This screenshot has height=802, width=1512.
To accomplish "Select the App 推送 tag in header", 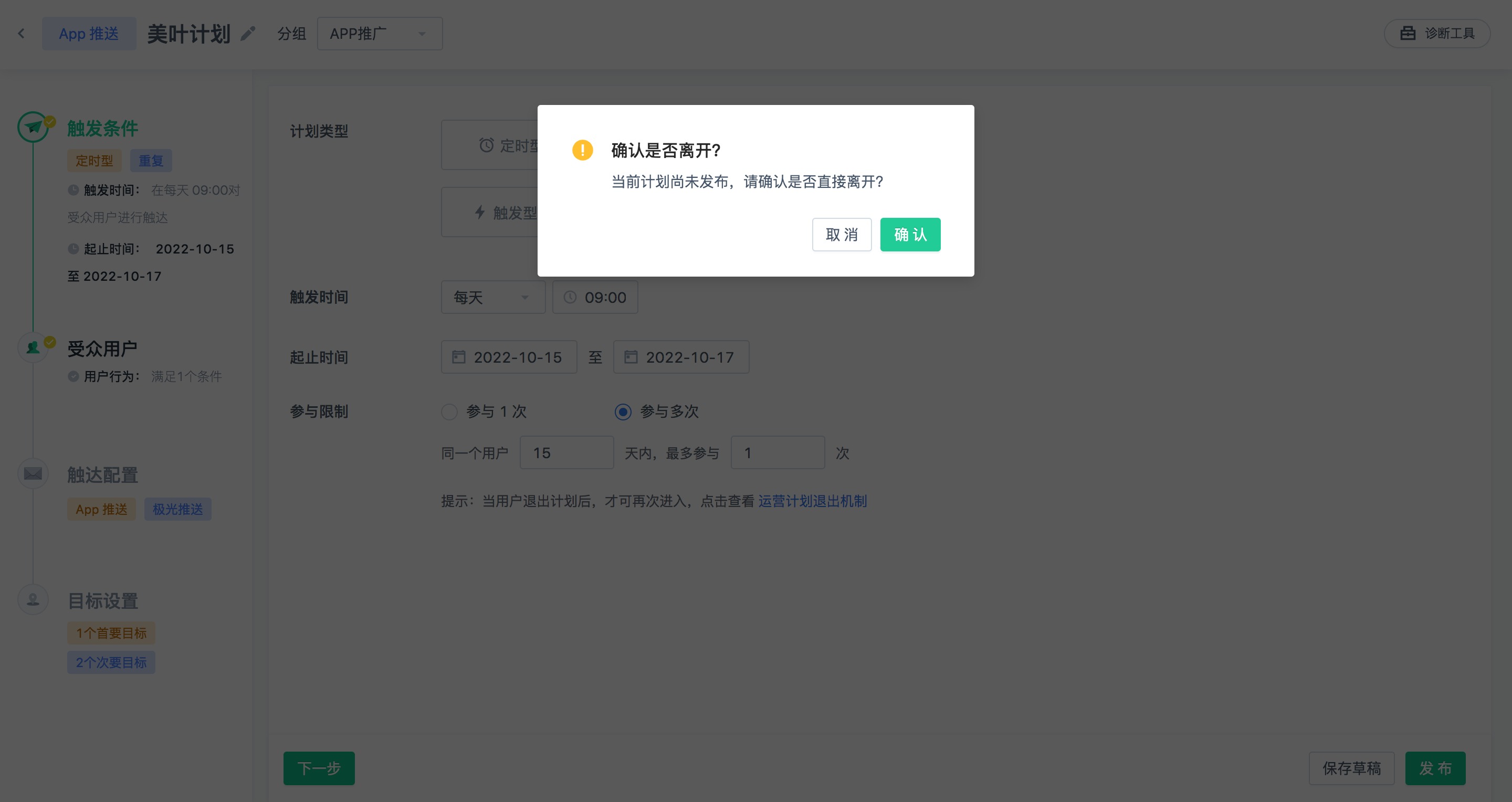I will (x=89, y=34).
